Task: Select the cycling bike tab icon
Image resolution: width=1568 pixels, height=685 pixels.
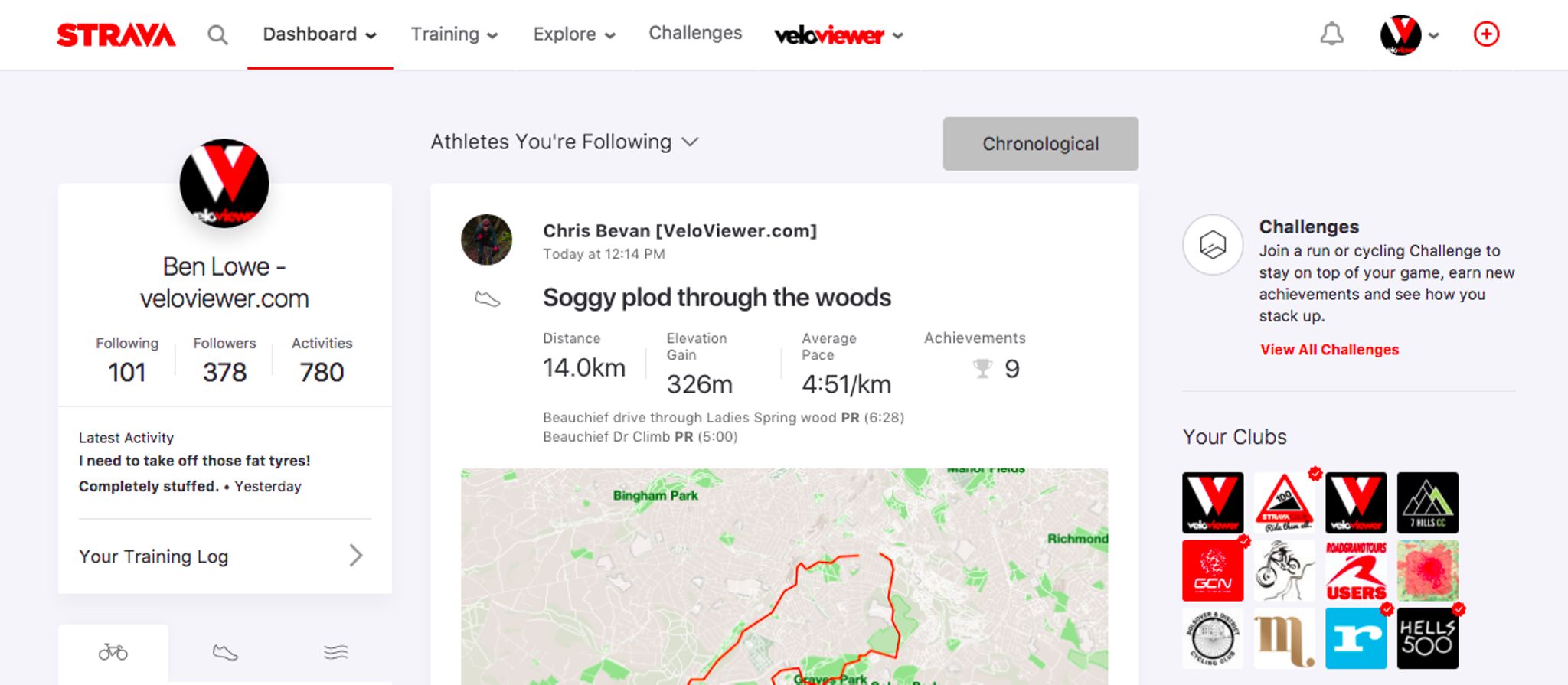Action: (113, 652)
